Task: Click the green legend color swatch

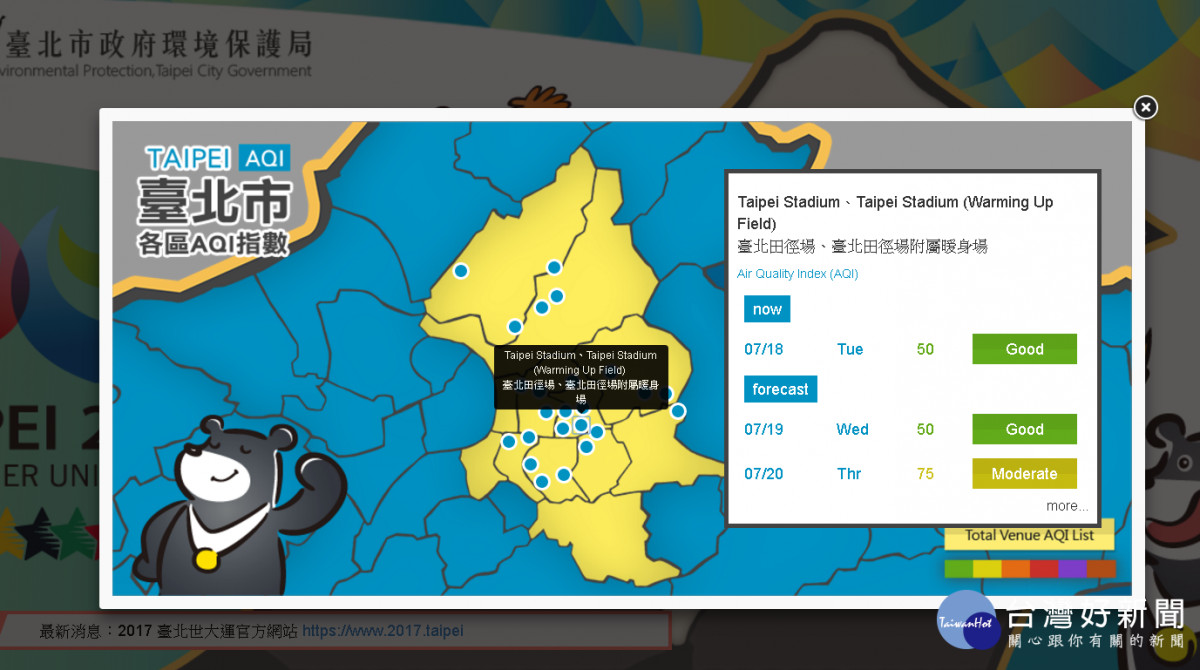Action: pos(959,569)
